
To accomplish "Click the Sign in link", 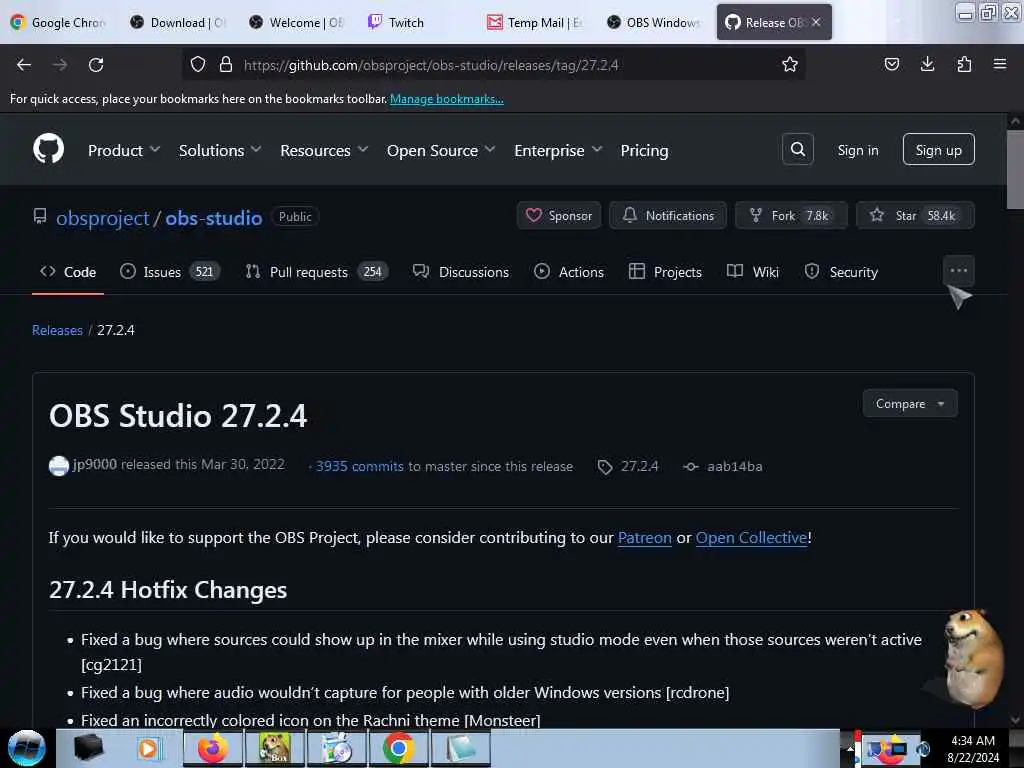I will coord(857,150).
